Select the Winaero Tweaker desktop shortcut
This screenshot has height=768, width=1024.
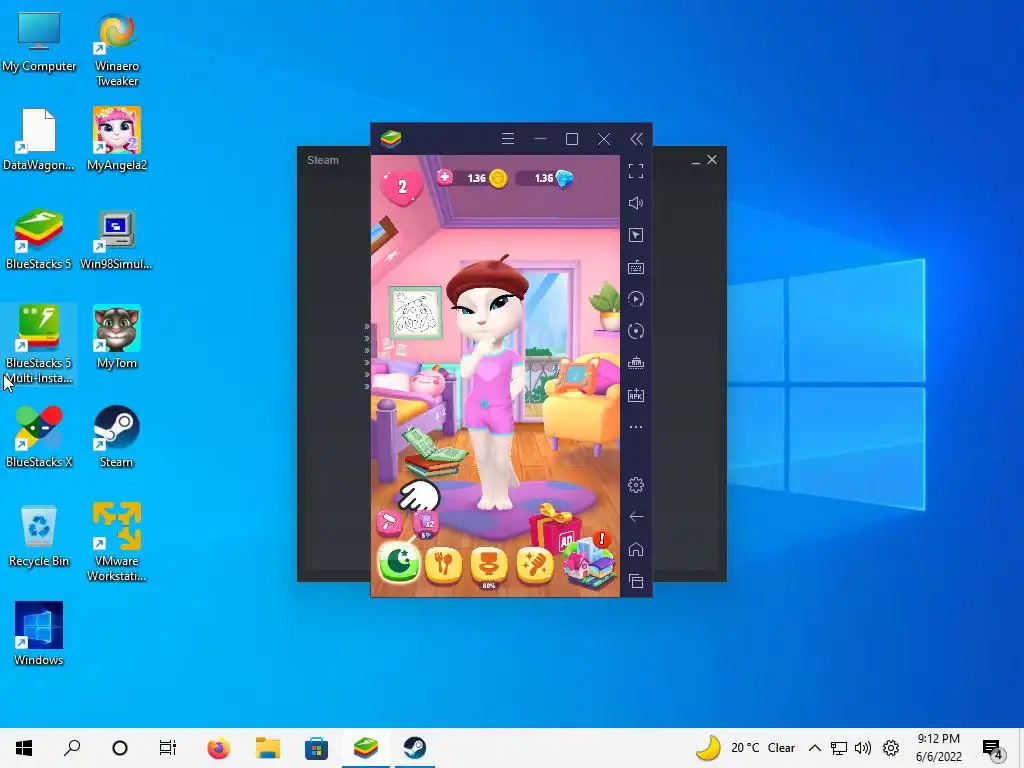[116, 50]
